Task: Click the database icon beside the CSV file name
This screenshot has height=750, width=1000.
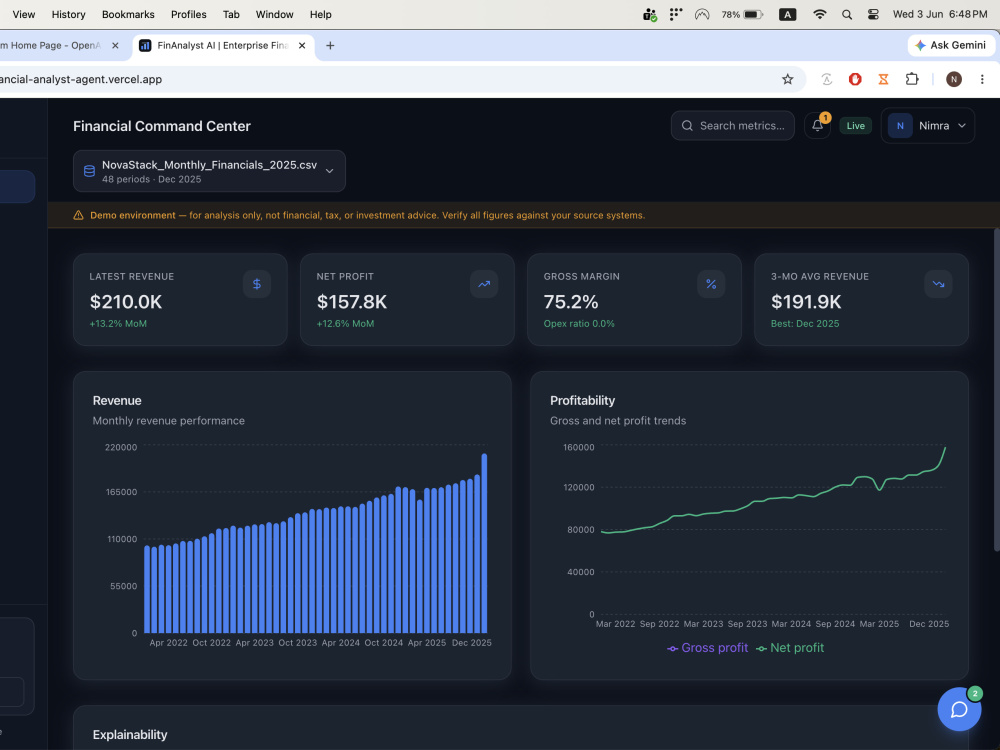Action: click(x=89, y=171)
